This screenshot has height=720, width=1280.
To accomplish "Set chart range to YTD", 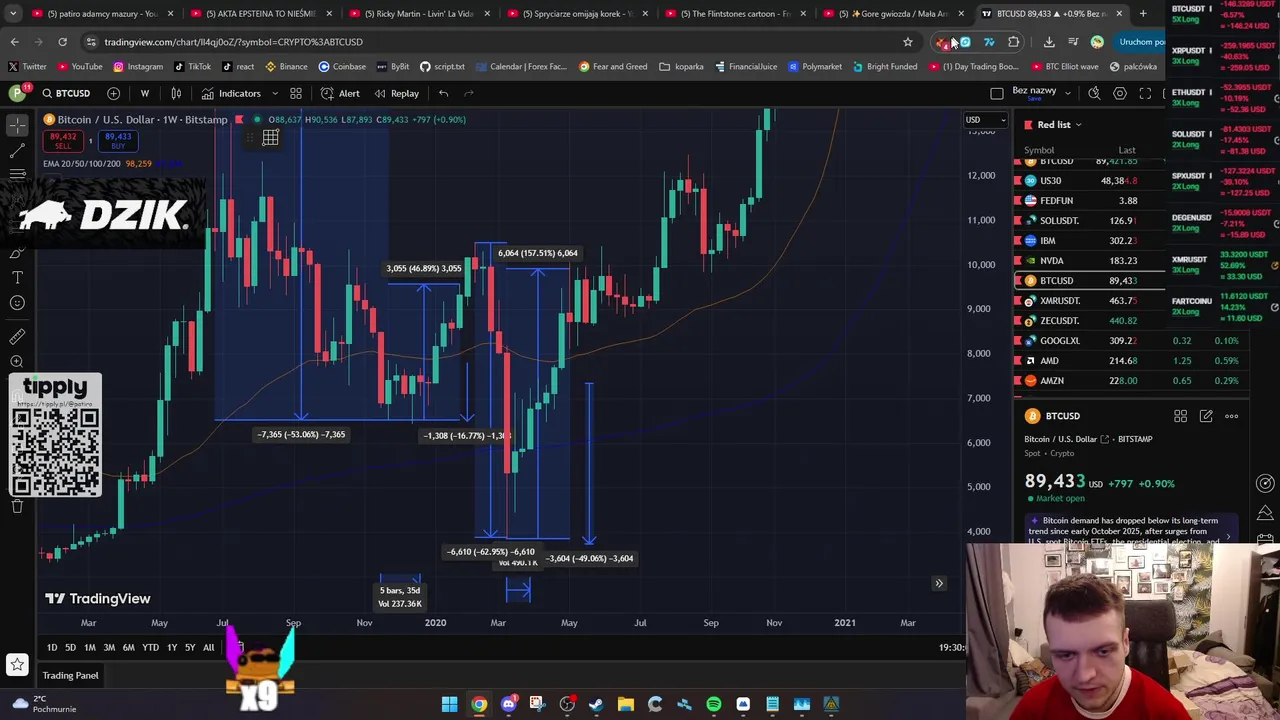I will [150, 648].
